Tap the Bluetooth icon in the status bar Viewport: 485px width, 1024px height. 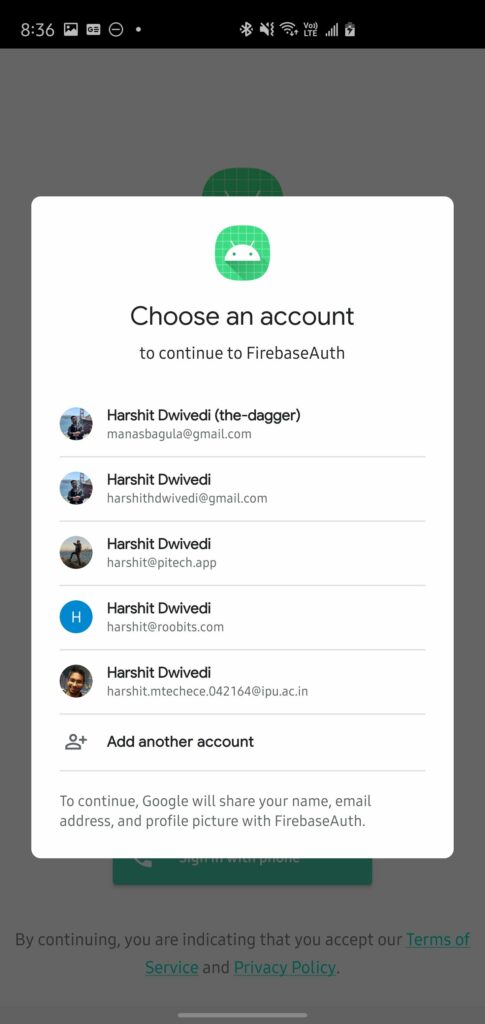[245, 29]
